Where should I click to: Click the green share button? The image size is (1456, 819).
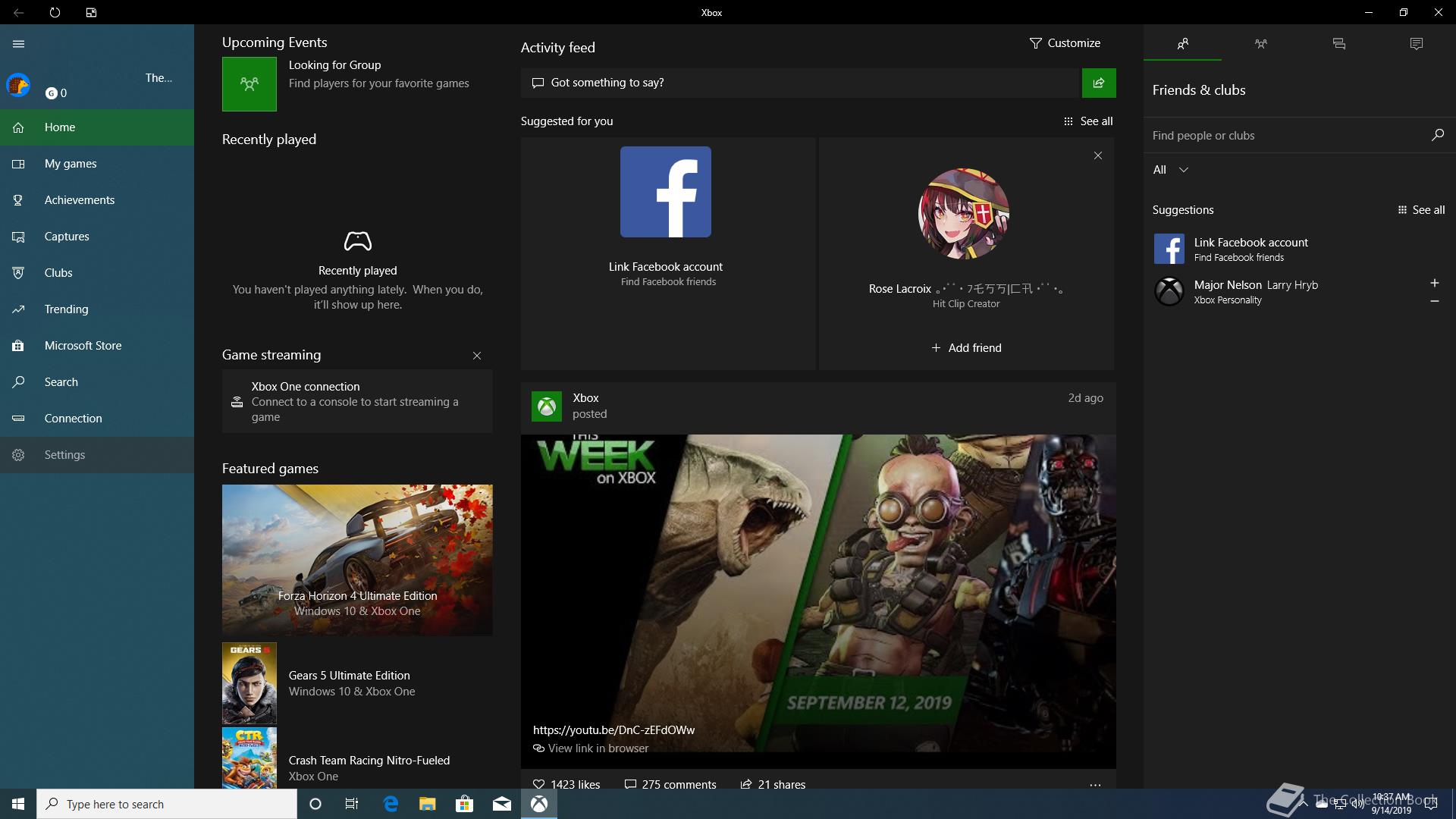pyautogui.click(x=1099, y=83)
